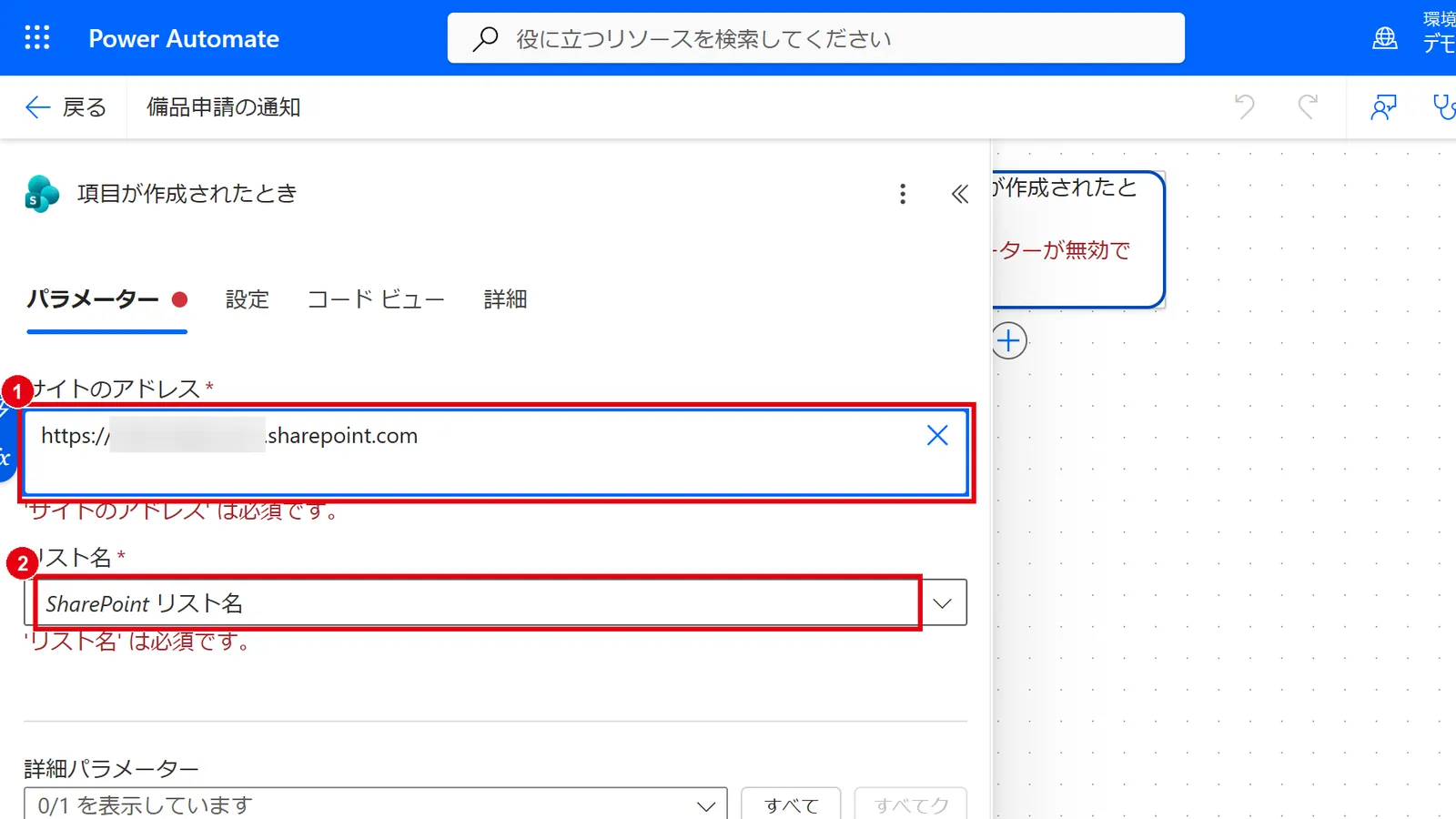Open the app launcher waffle icon
Screen dimensions: 1456x819
tap(37, 37)
